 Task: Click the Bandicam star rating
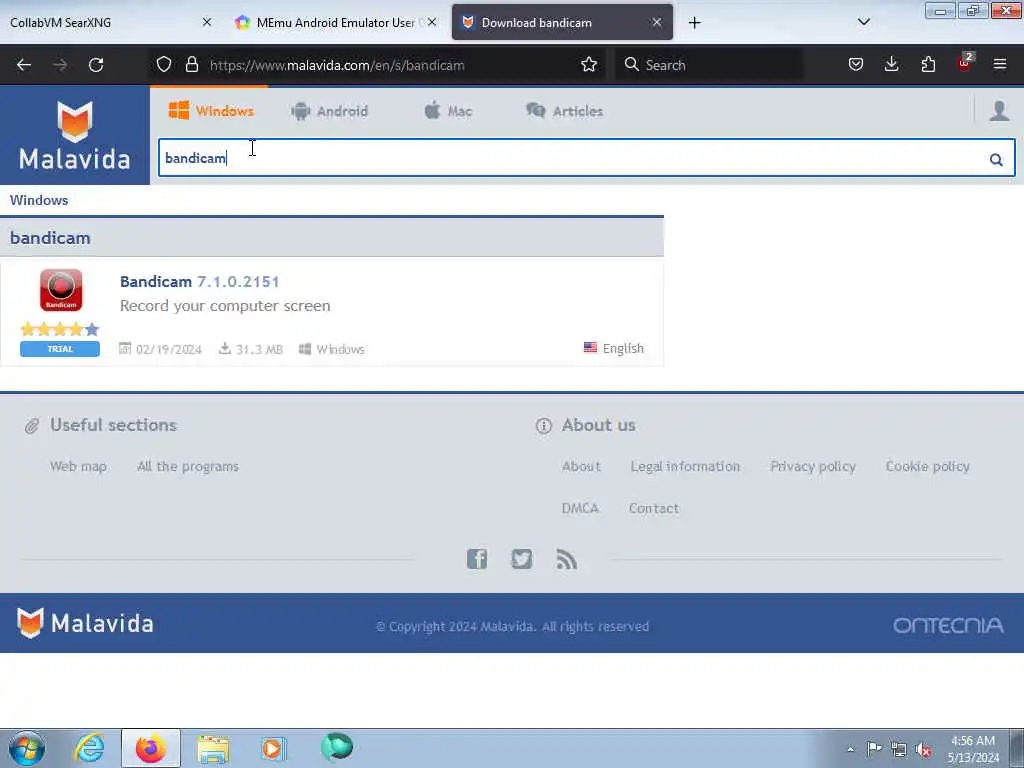(59, 329)
